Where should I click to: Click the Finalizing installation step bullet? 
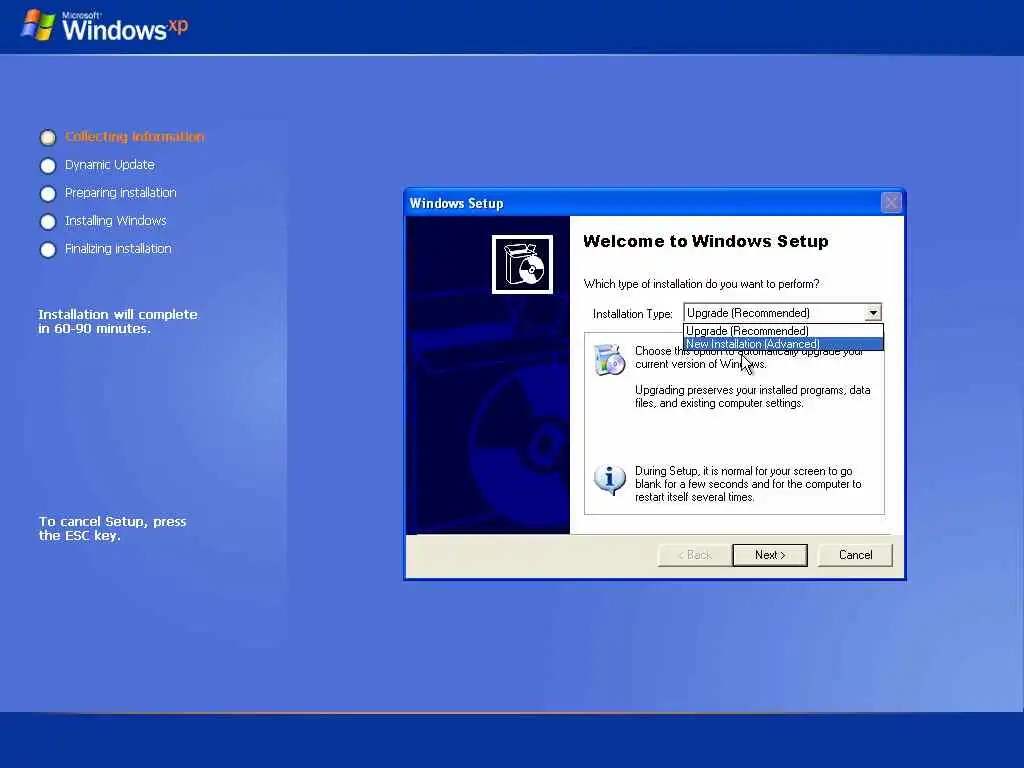[x=48, y=250]
